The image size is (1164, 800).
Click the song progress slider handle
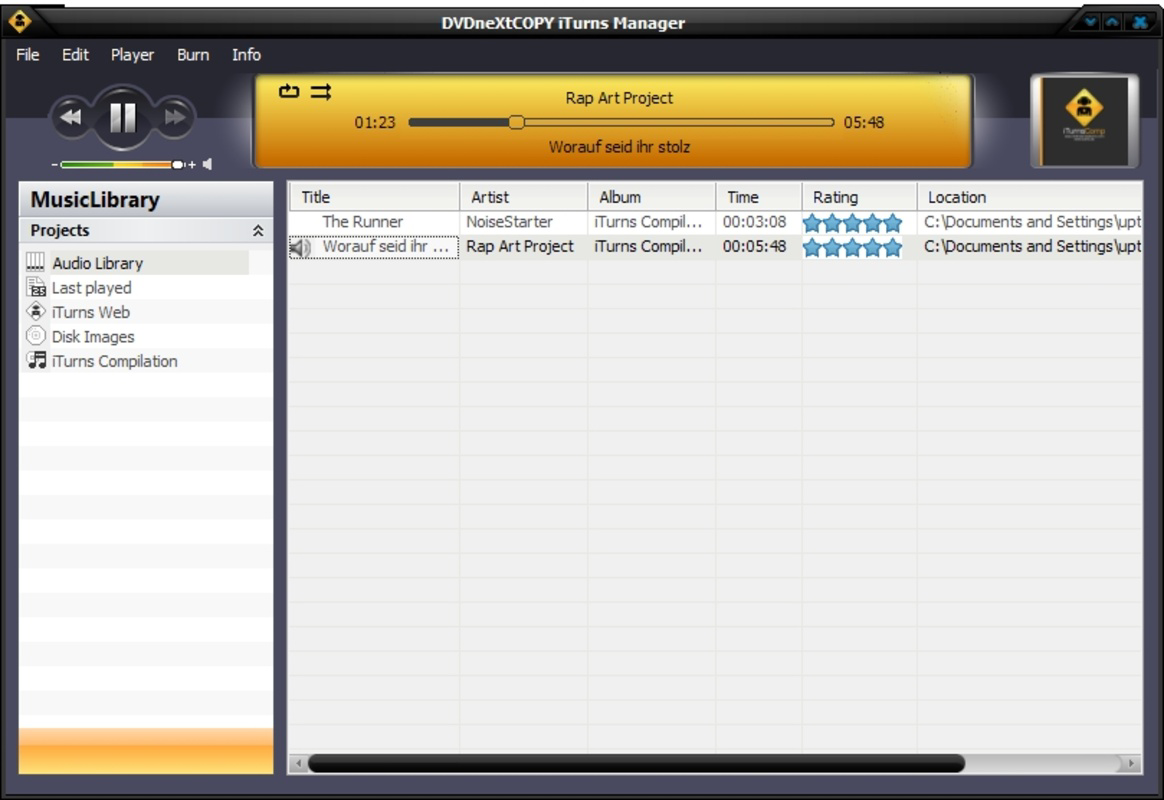[517, 122]
